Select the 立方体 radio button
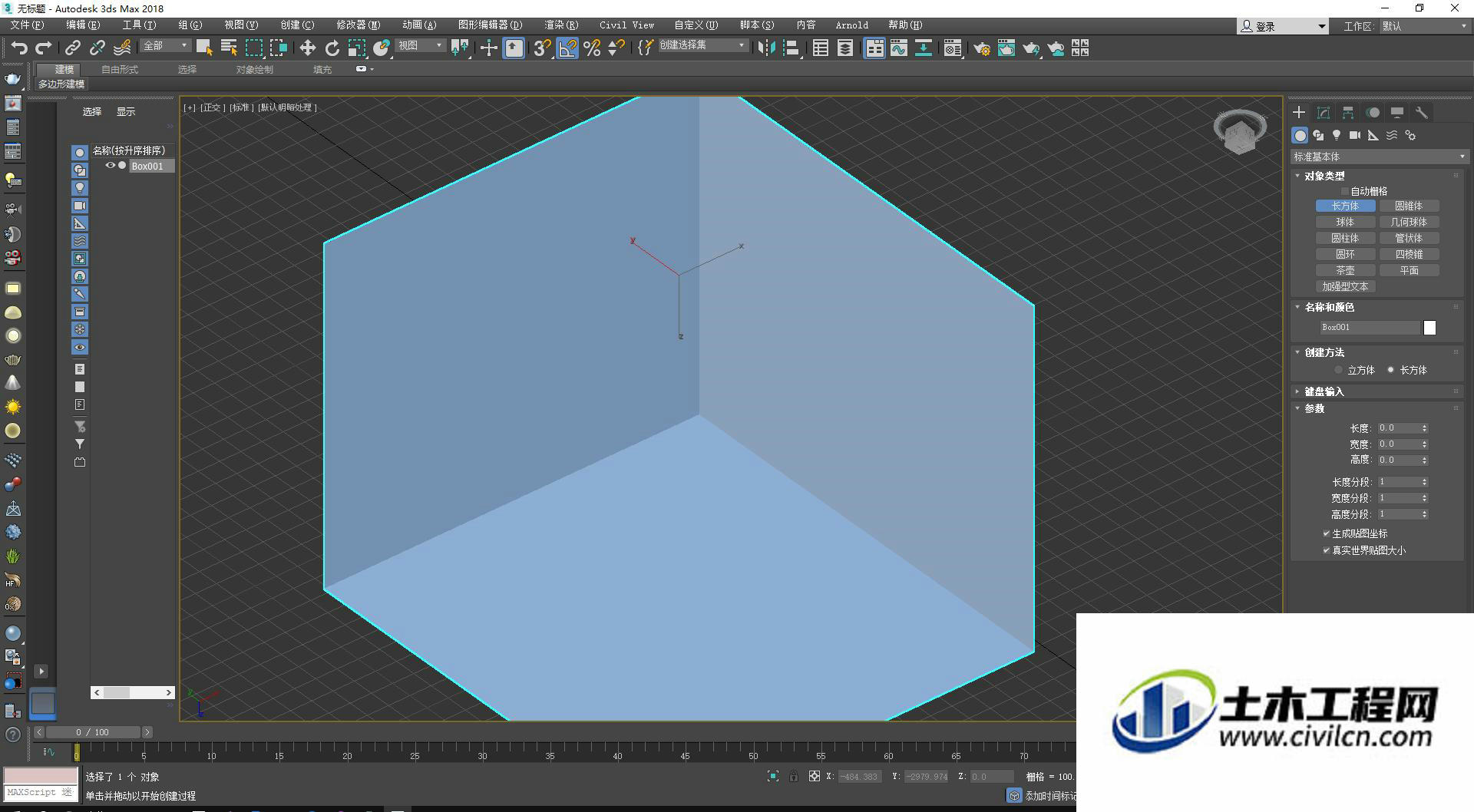This screenshot has width=1474, height=812. [1339, 370]
